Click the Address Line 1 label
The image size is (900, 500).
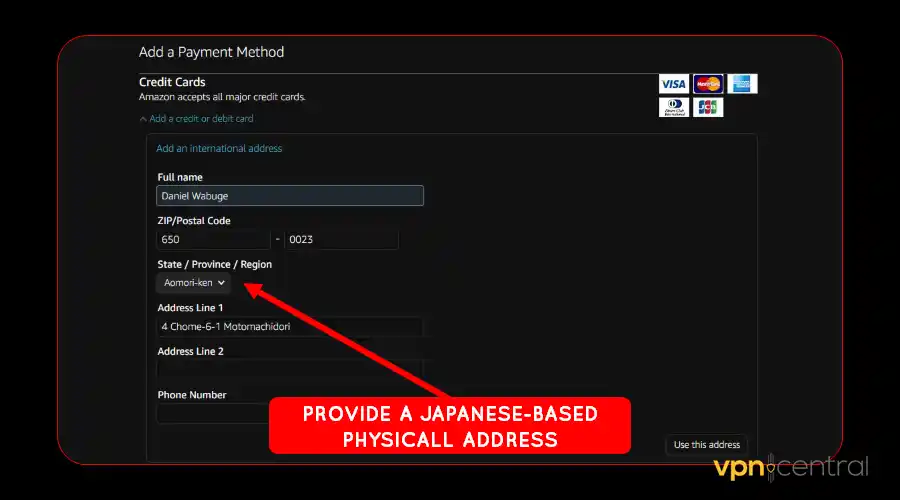190,308
